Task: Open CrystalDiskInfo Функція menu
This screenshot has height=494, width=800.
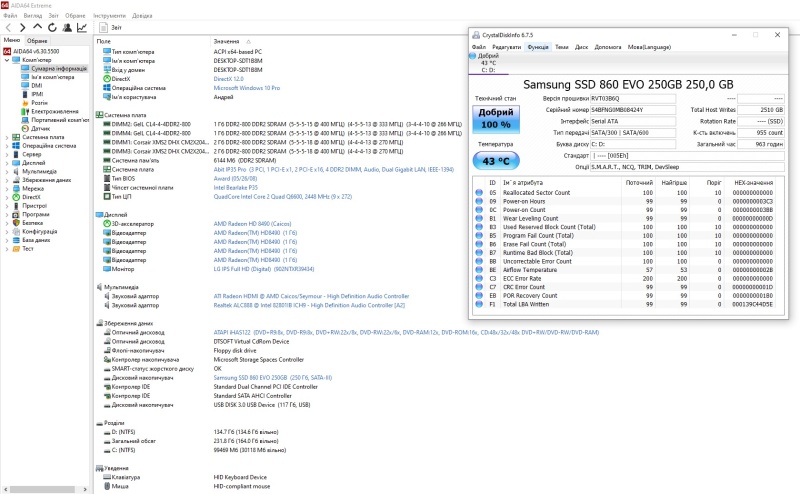Action: coord(538,47)
